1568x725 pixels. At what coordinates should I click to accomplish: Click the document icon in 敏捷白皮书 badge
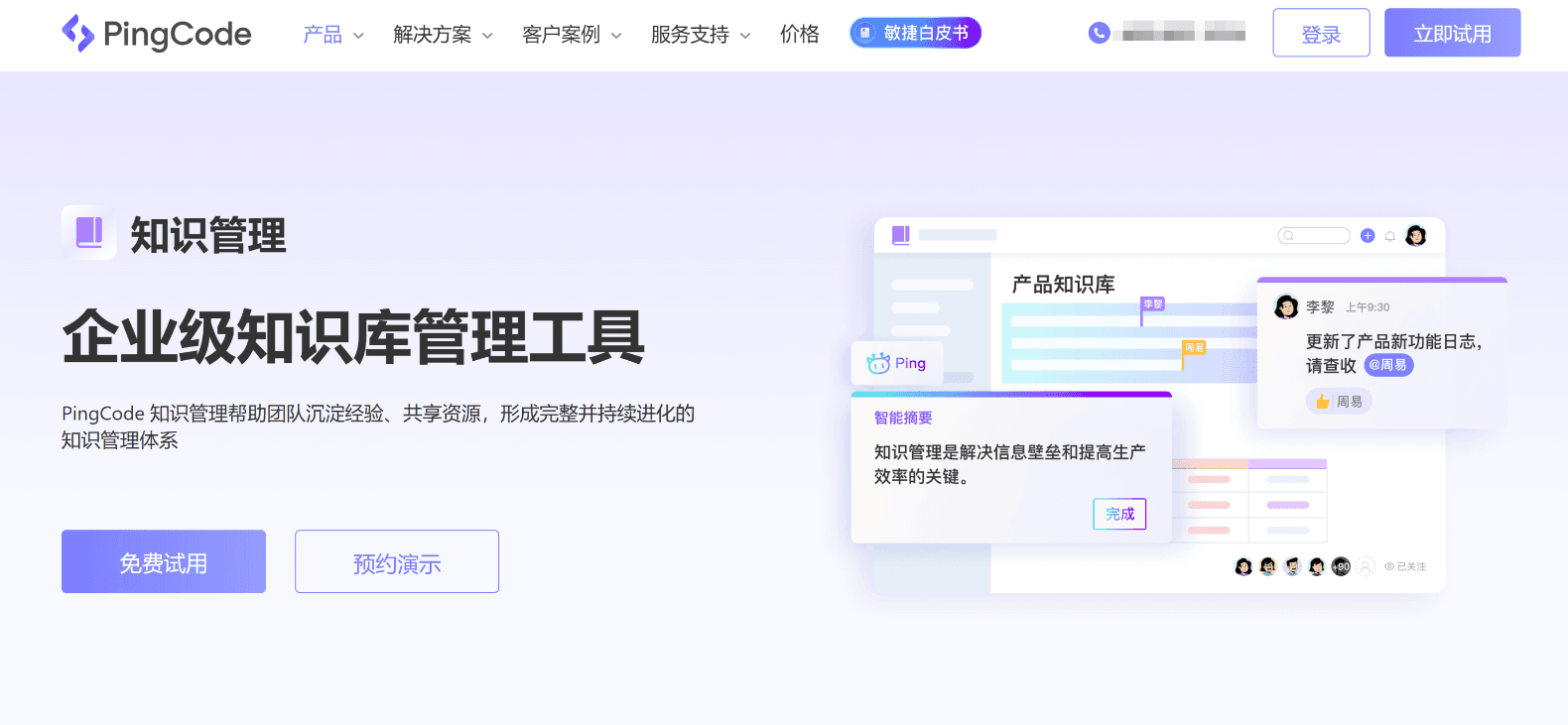pos(865,33)
